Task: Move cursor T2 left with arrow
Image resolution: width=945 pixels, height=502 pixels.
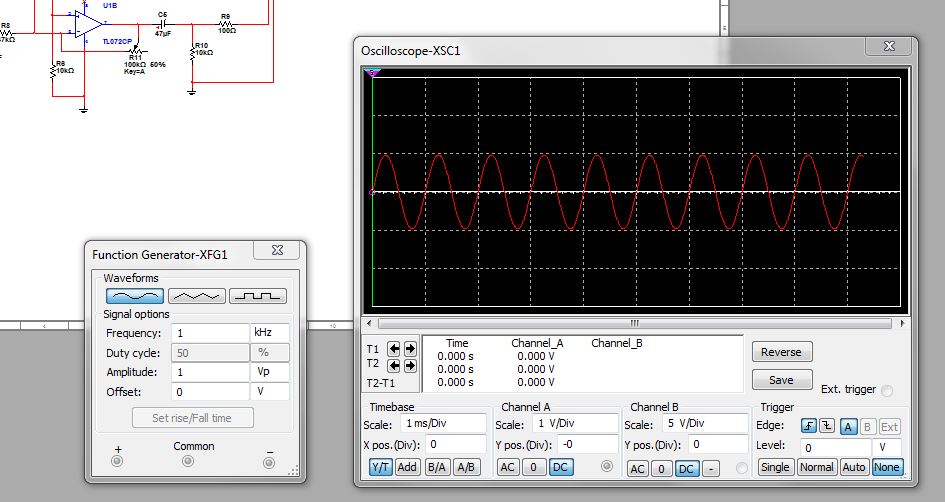Action: pos(394,365)
